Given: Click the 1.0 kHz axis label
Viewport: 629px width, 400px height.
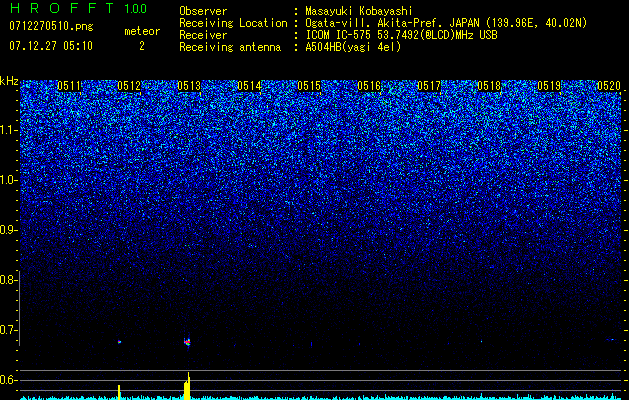Looking at the screenshot, I should (8, 180).
